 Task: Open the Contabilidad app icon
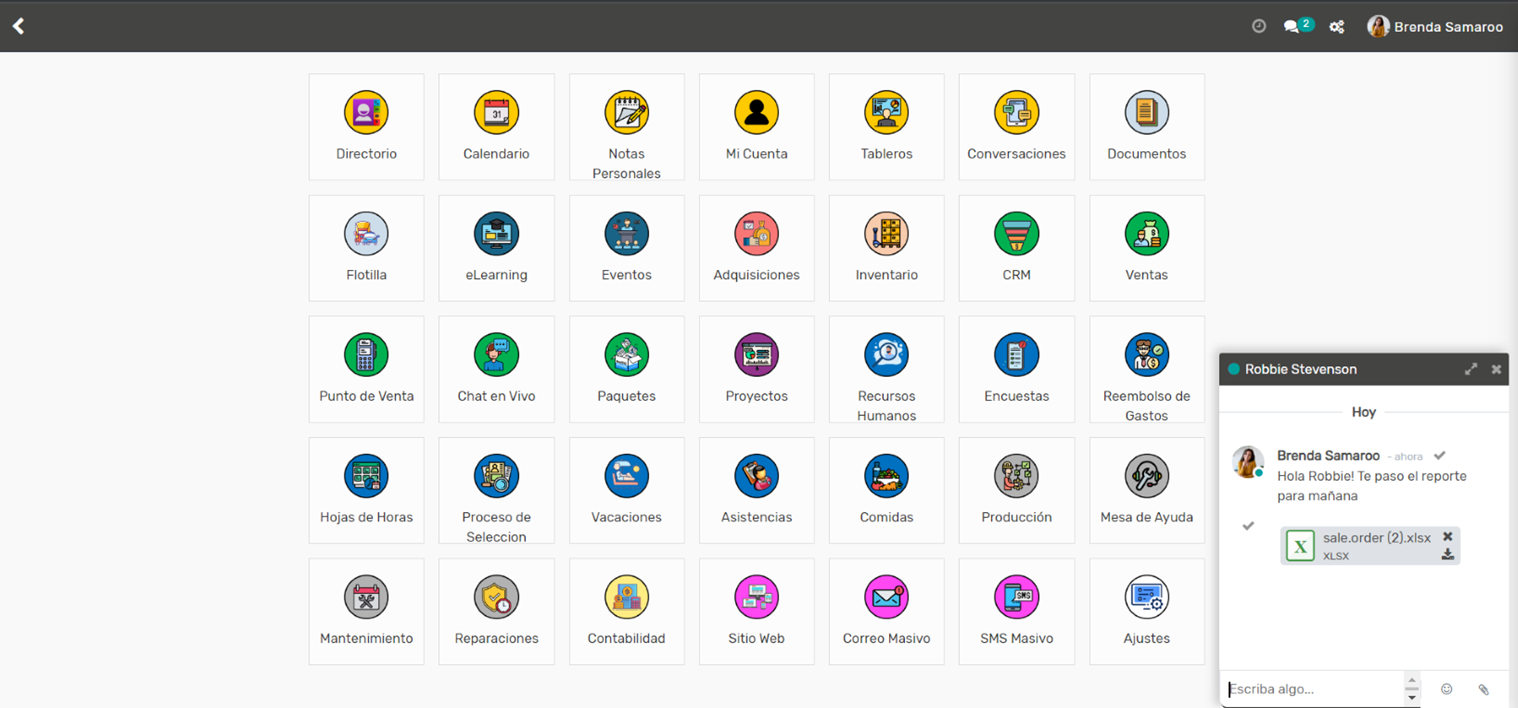point(626,610)
